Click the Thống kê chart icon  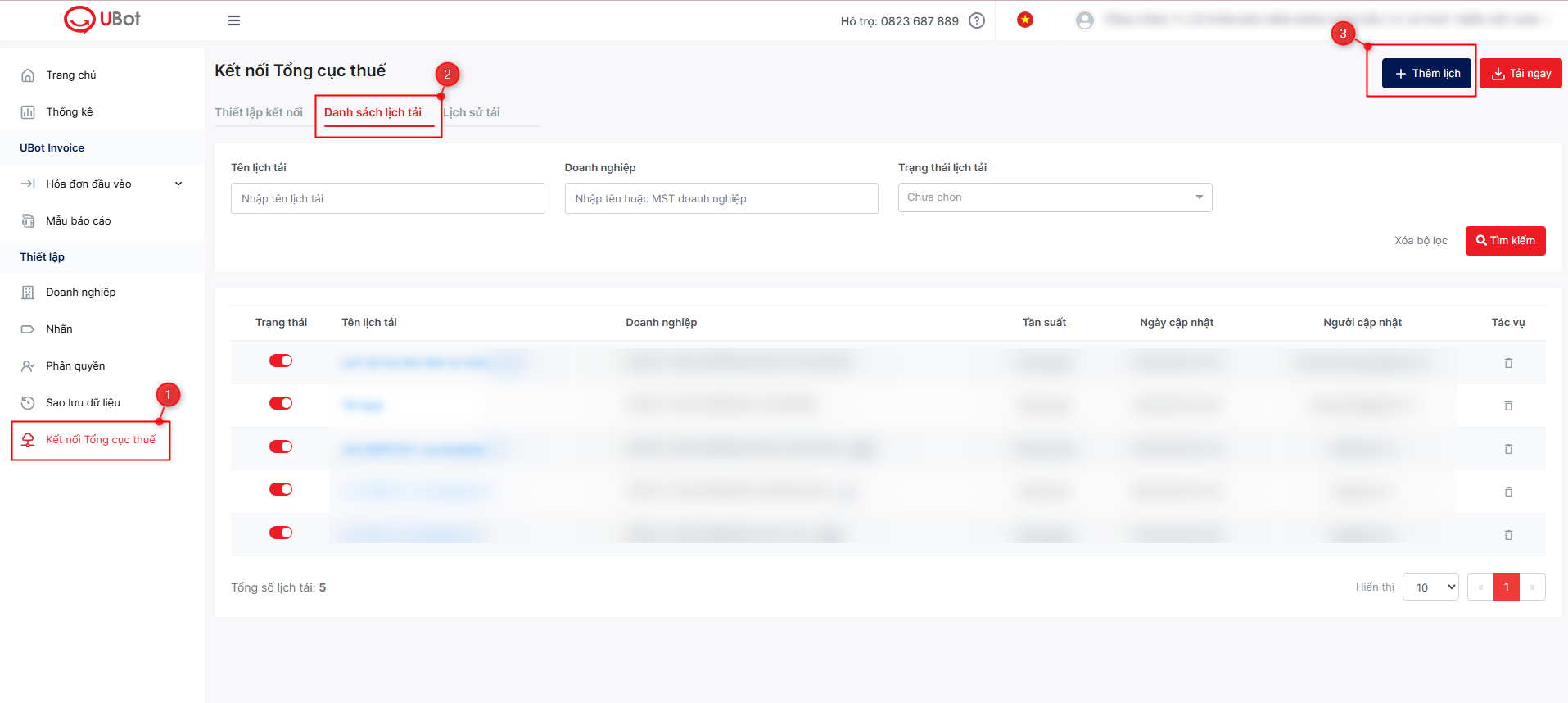pos(28,112)
